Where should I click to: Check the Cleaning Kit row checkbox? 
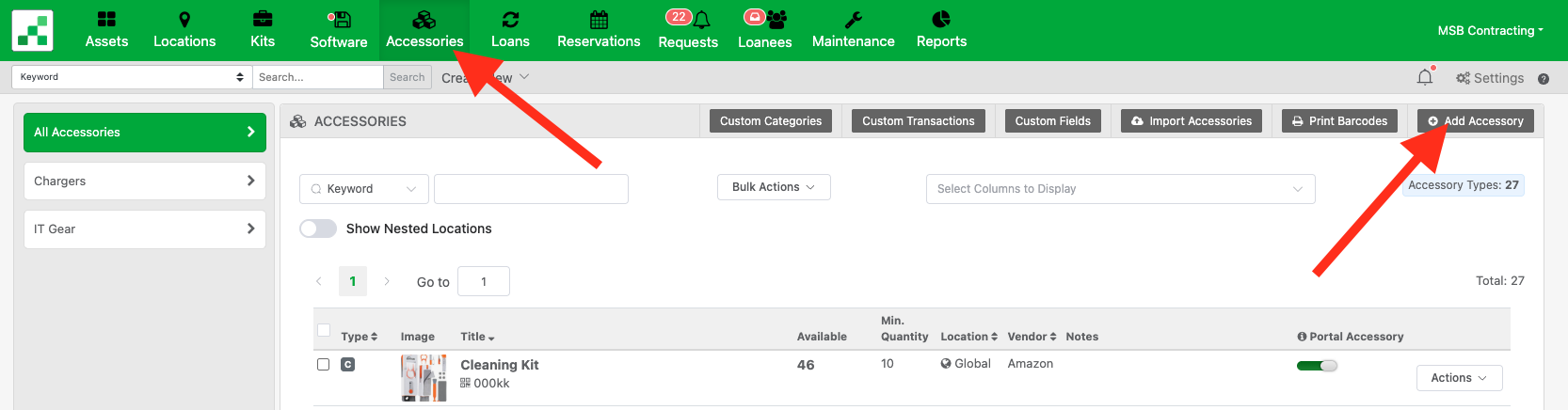[x=324, y=365]
